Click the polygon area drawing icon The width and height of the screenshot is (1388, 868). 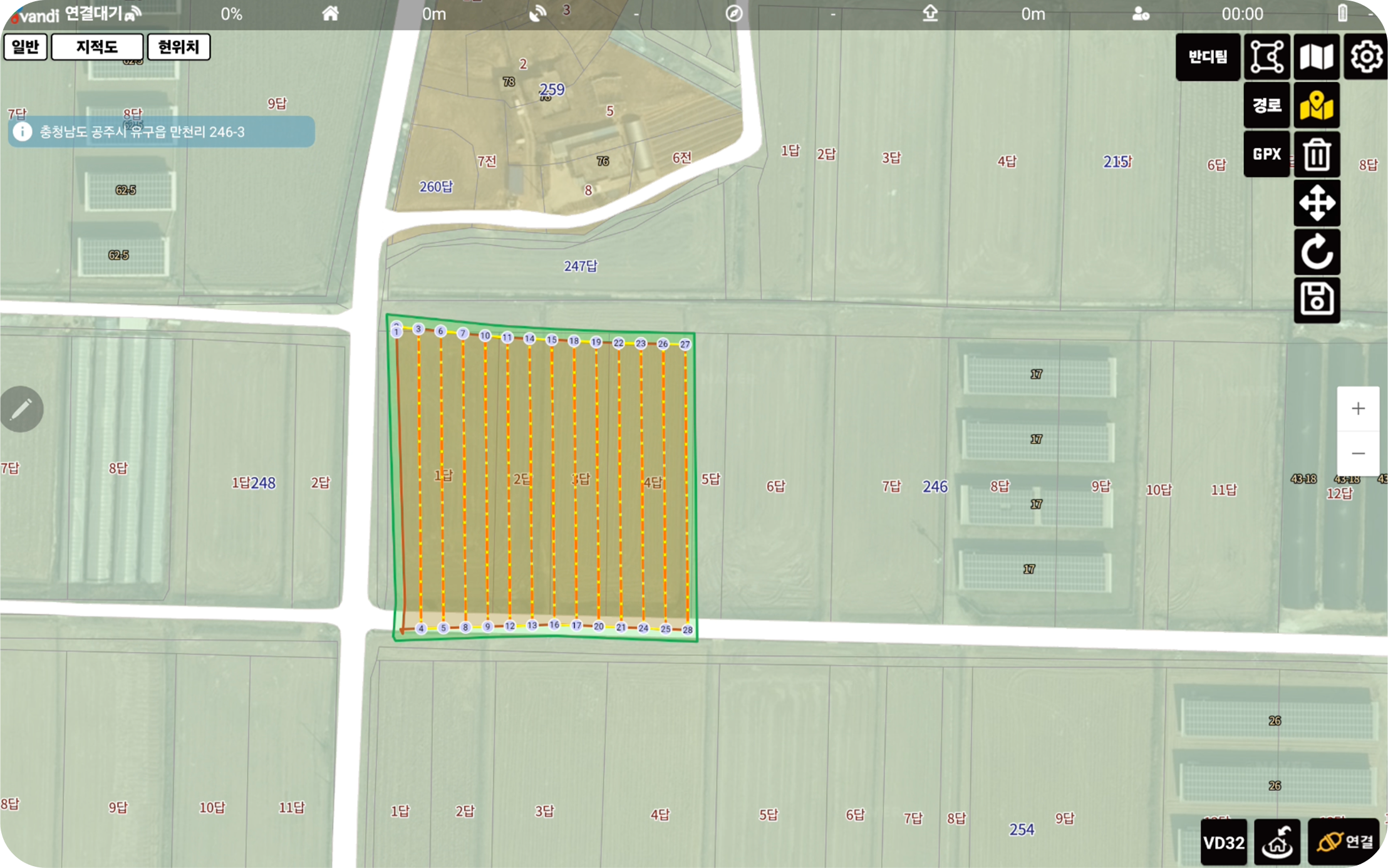pyautogui.click(x=1266, y=57)
